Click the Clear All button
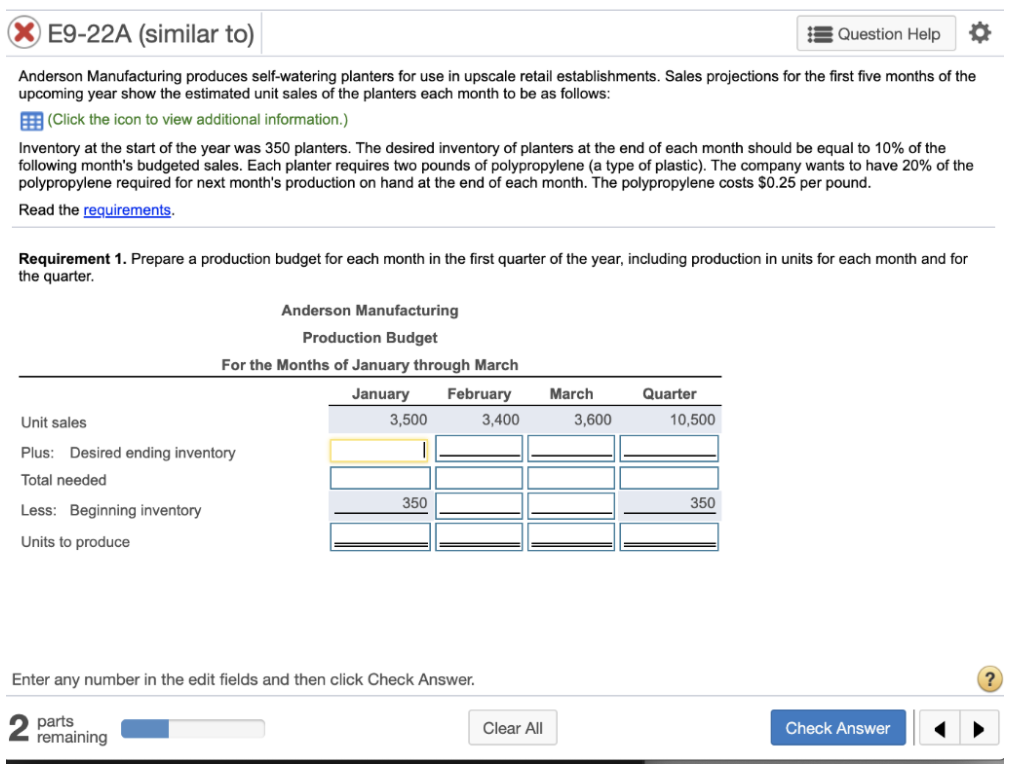The width and height of the screenshot is (1014, 776). (512, 728)
